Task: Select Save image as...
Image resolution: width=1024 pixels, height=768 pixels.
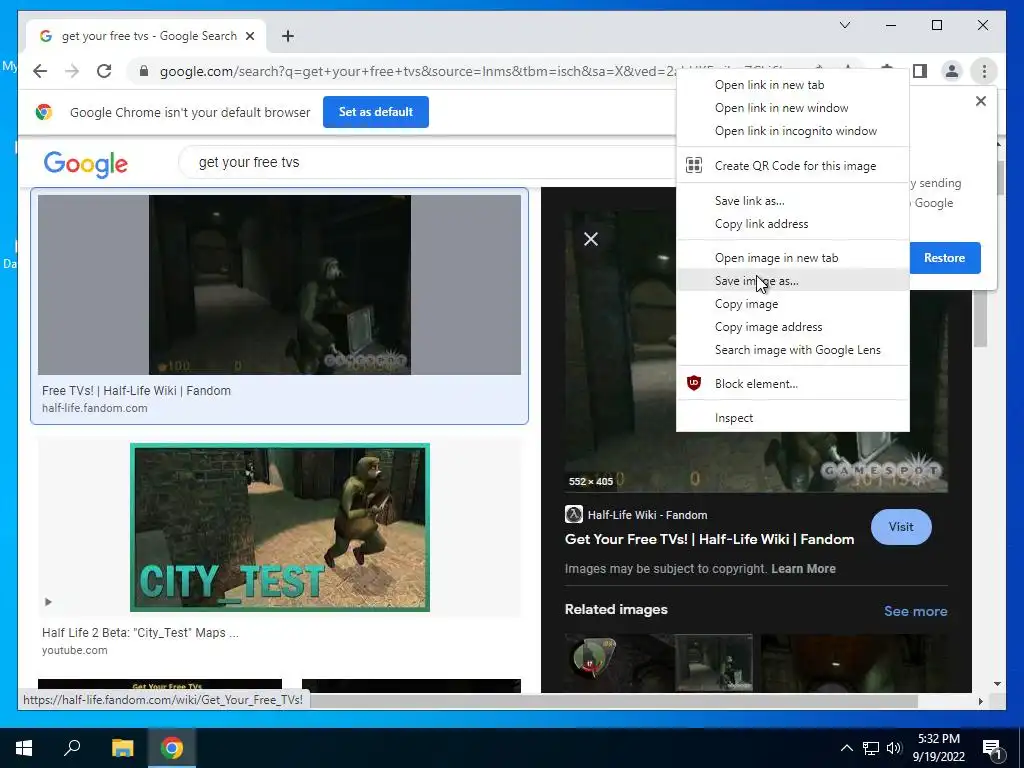Action: tap(793, 281)
